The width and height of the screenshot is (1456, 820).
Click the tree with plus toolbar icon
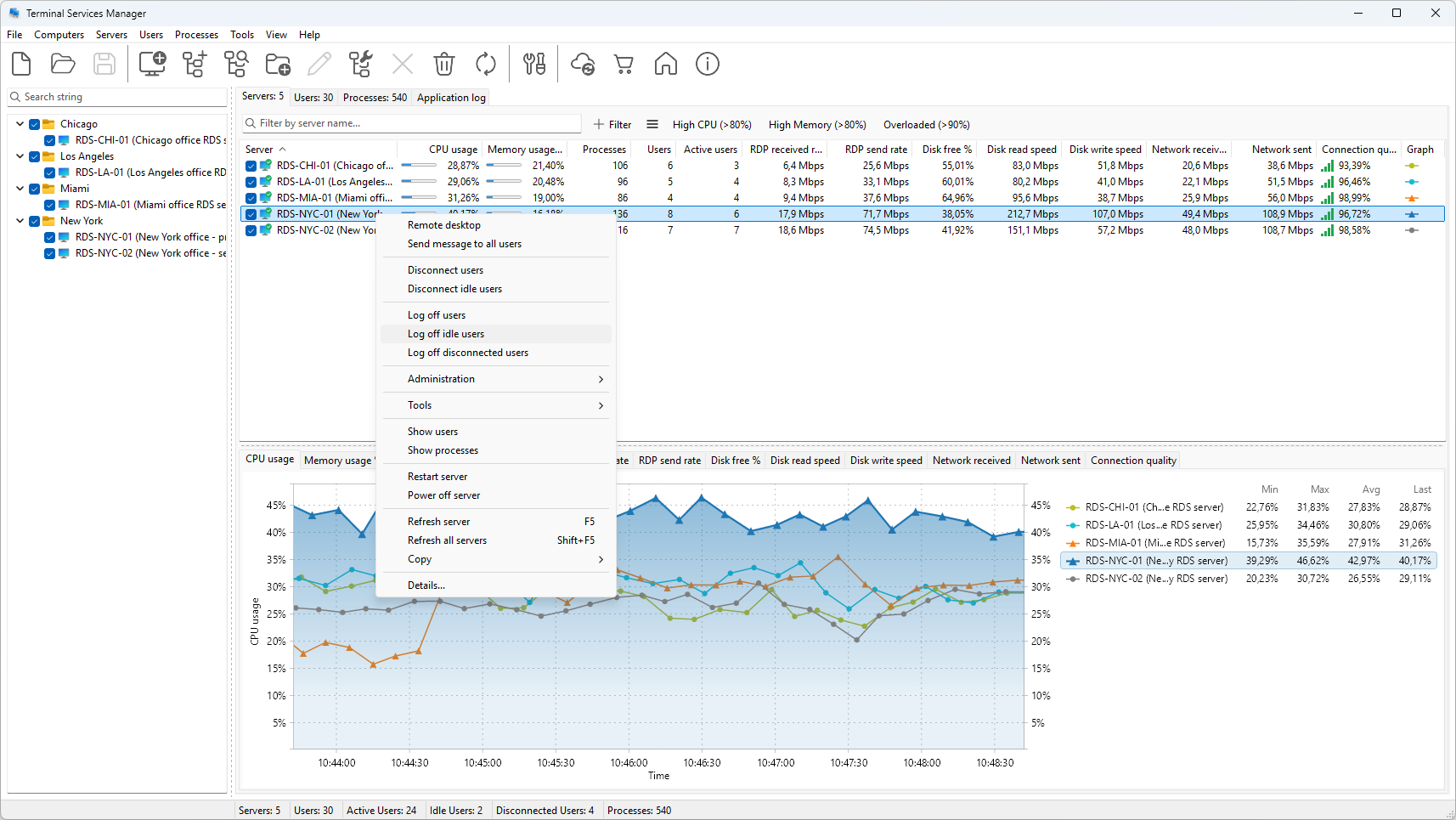(195, 64)
